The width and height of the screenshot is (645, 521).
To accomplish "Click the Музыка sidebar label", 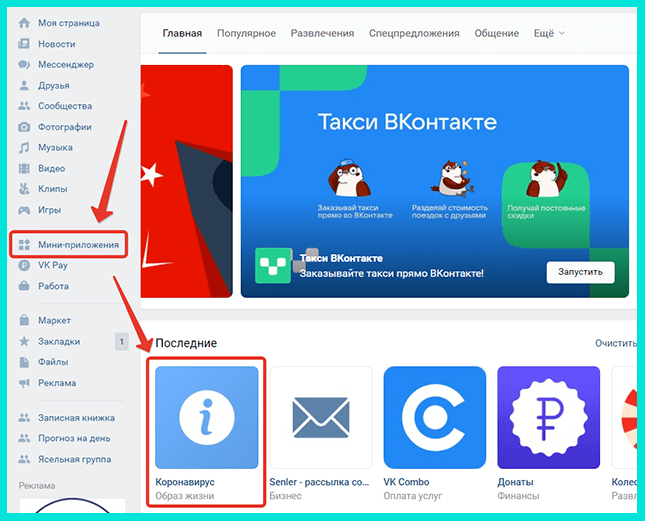I will [56, 147].
